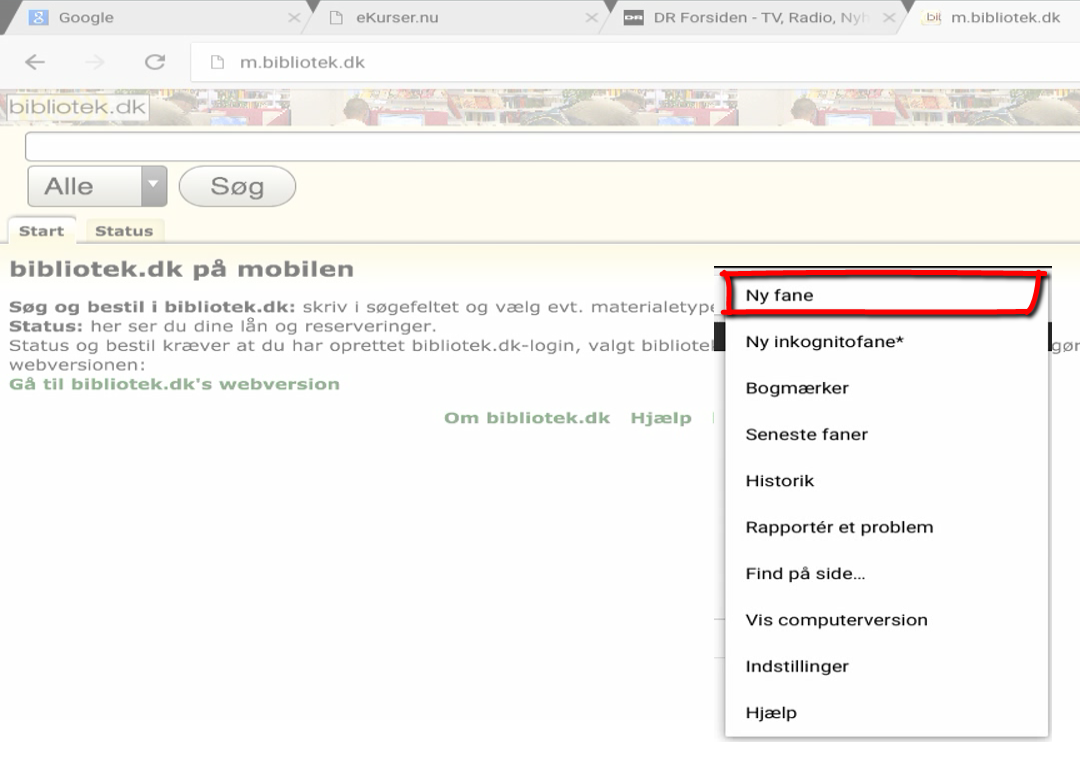Open the Status page tab
This screenshot has height=768, width=1080.
124,231
